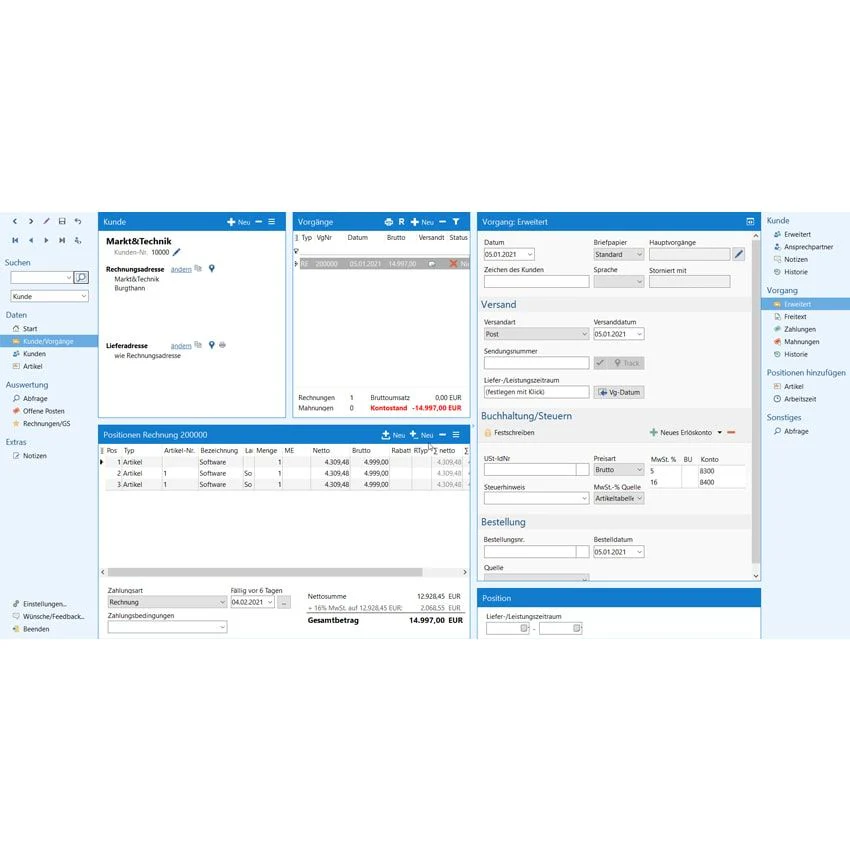This screenshot has height=850, width=850.
Task: Click the pencil icon next to Kunden-Nr. 10000
Action: click(177, 252)
